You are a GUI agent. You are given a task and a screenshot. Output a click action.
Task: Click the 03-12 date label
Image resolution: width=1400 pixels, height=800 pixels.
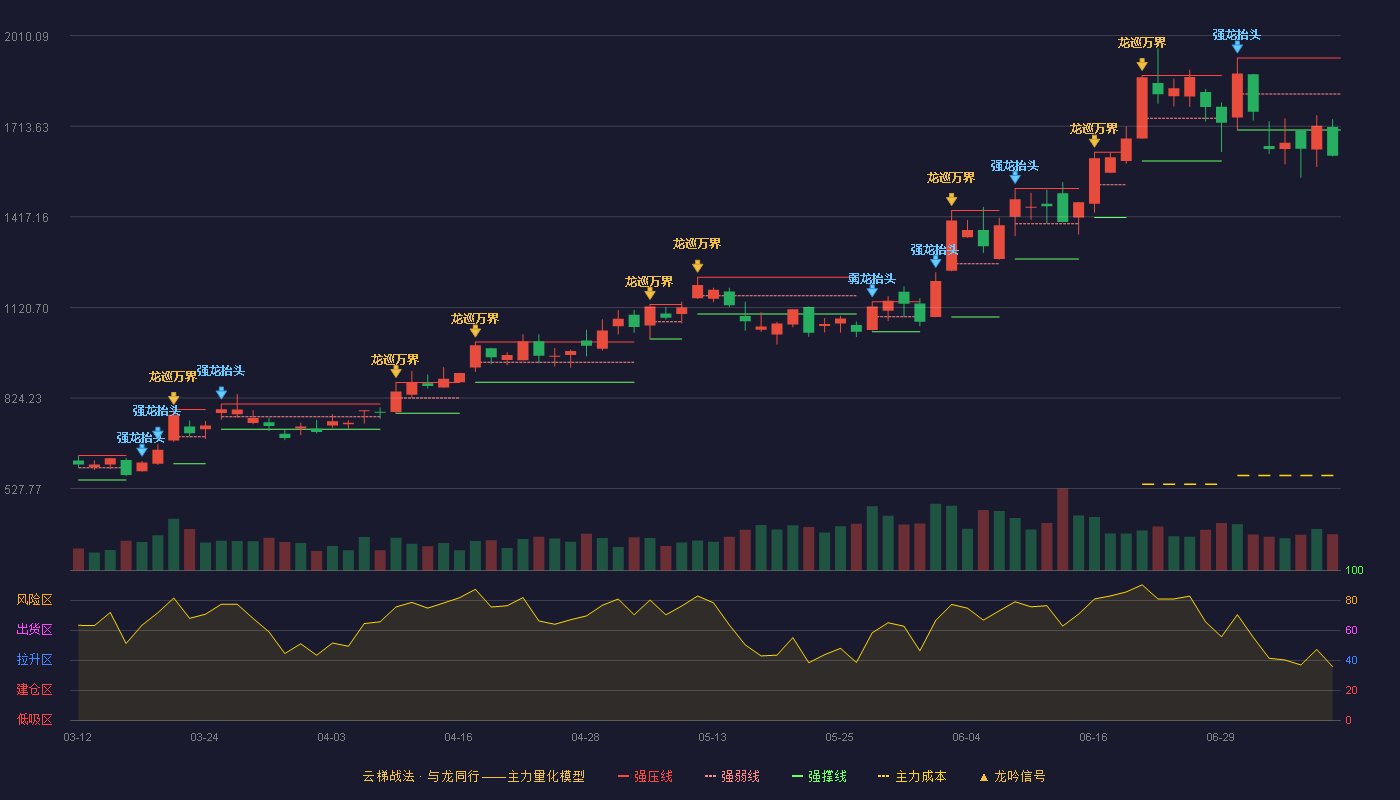(x=77, y=737)
